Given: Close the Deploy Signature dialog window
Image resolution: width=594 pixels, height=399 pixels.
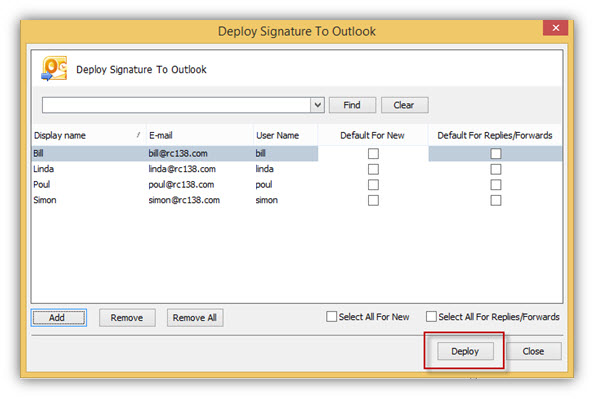Looking at the screenshot, I should point(555,28).
